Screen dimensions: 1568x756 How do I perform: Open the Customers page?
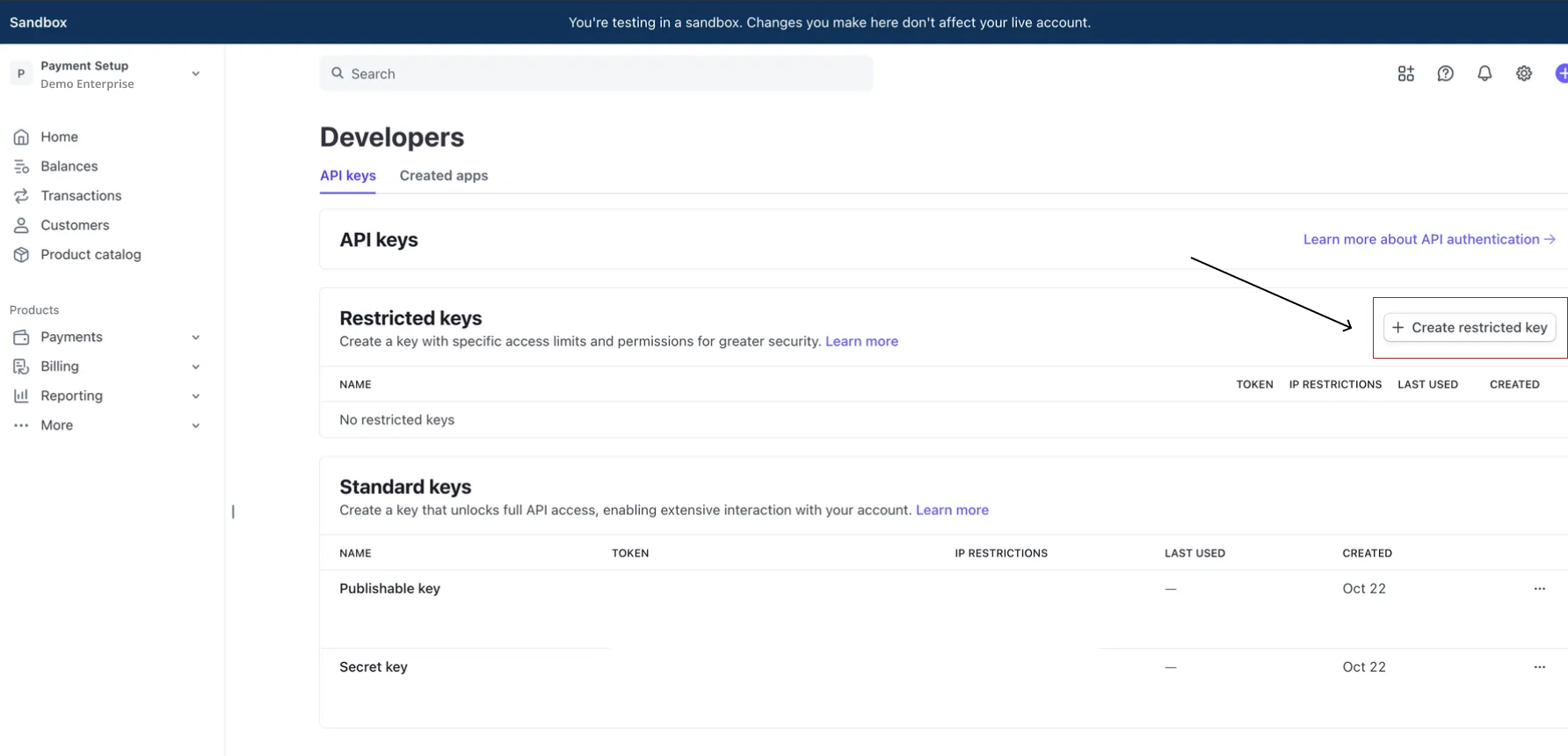[x=75, y=225]
